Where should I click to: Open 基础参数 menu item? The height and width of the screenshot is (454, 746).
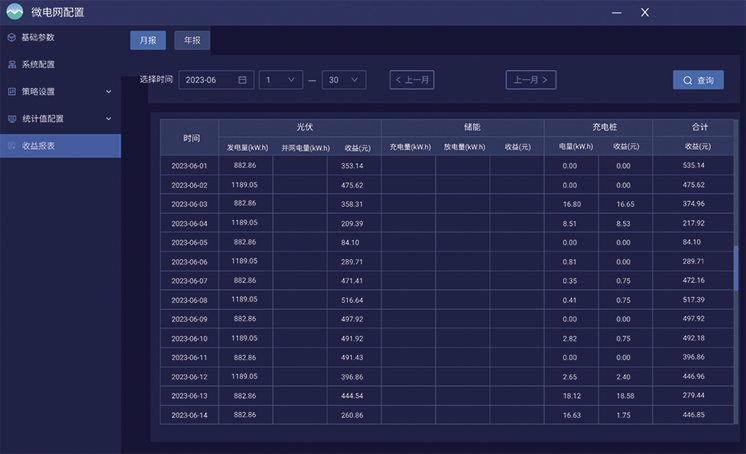tap(60, 37)
